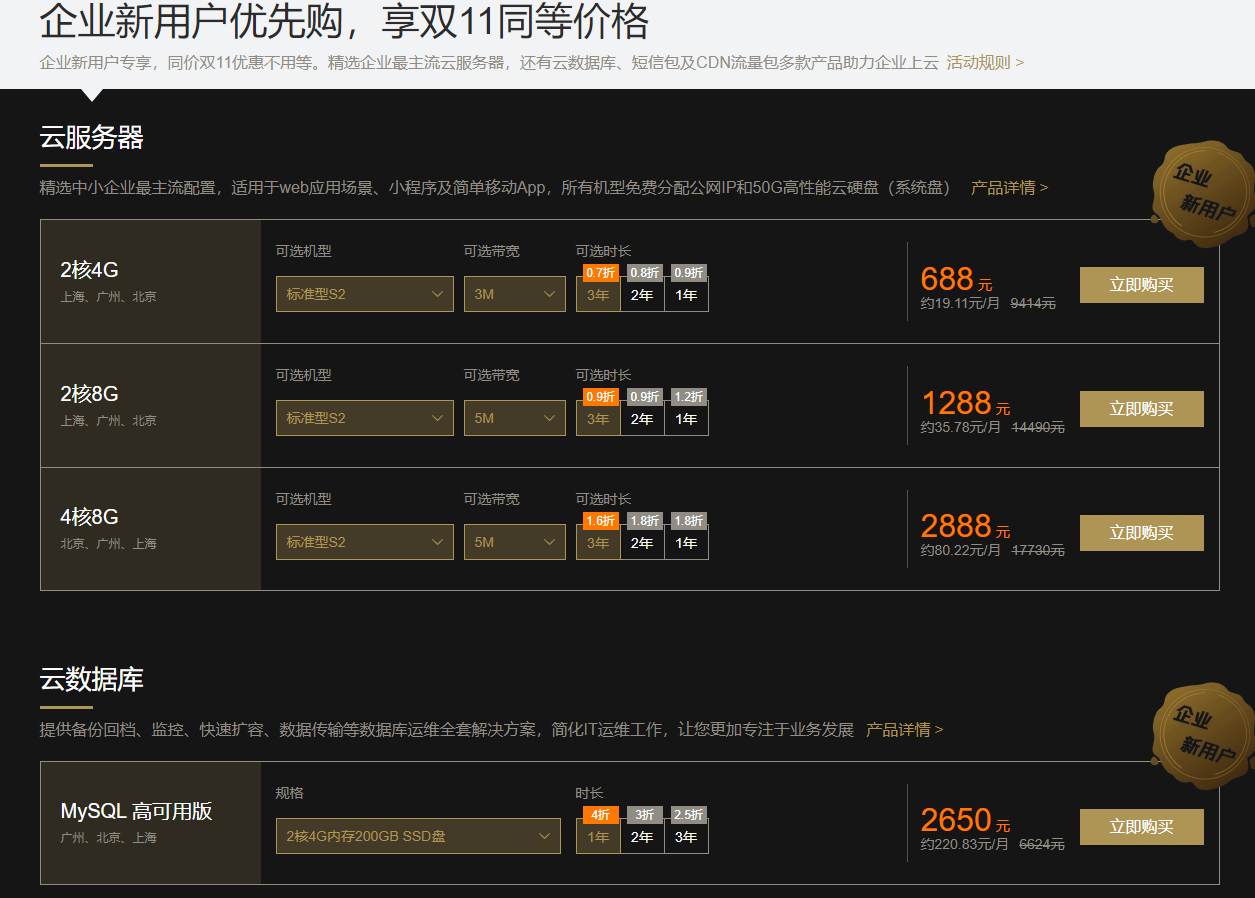Open MySQL 2核4G内存200GB SSD盘 spec dropdown
The width and height of the screenshot is (1255, 898).
click(x=418, y=836)
